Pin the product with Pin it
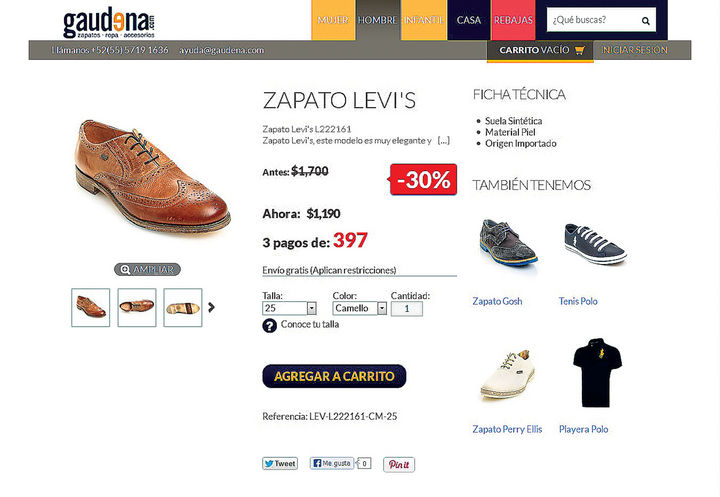Viewport: 720px width, 497px height. [399, 464]
